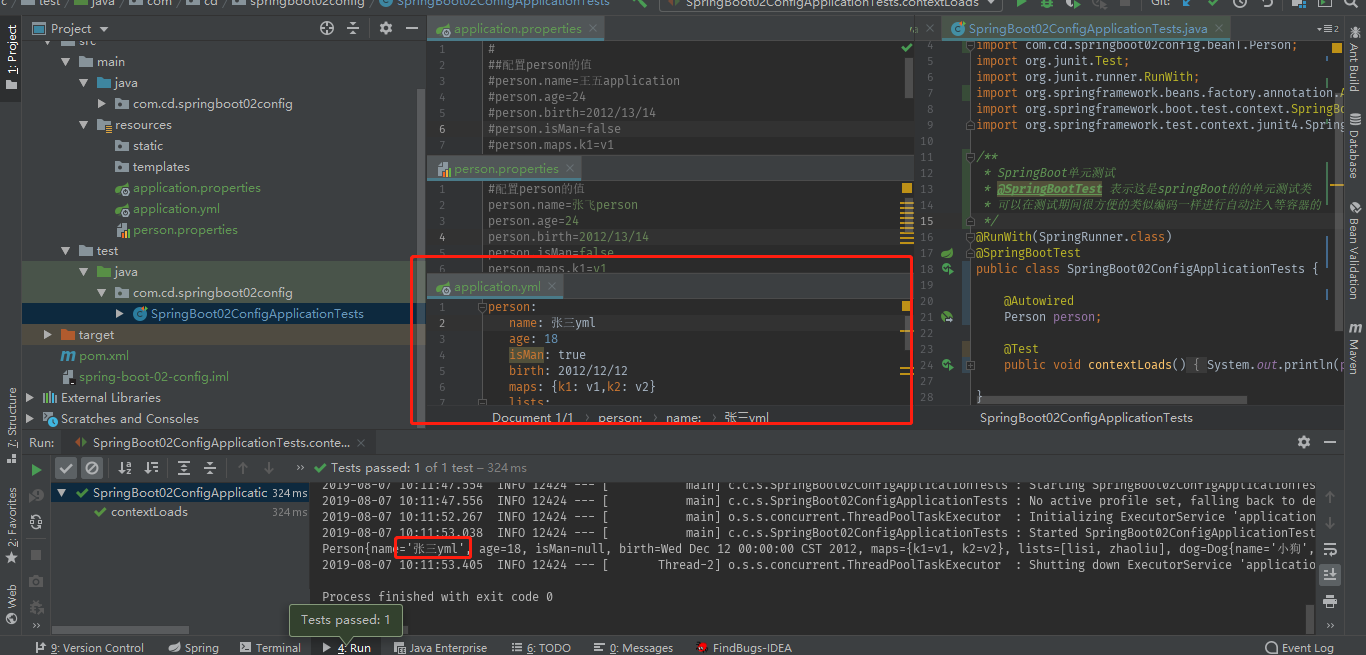Click run gutter icon beside contextLoads method

[x=946, y=365]
